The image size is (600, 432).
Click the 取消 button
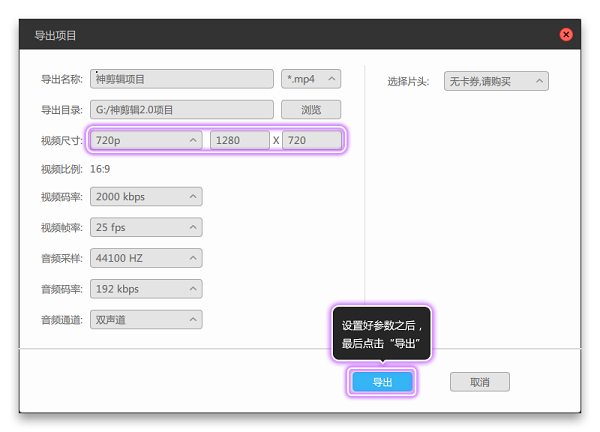479,382
